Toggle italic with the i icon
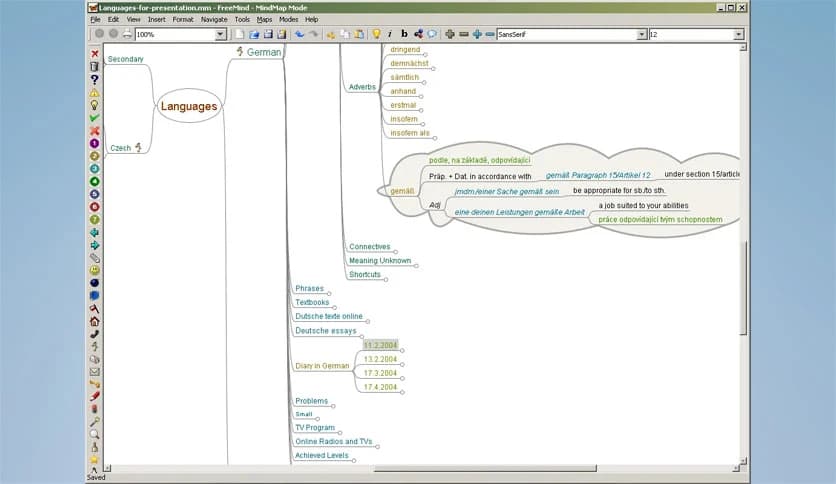 pyautogui.click(x=390, y=34)
